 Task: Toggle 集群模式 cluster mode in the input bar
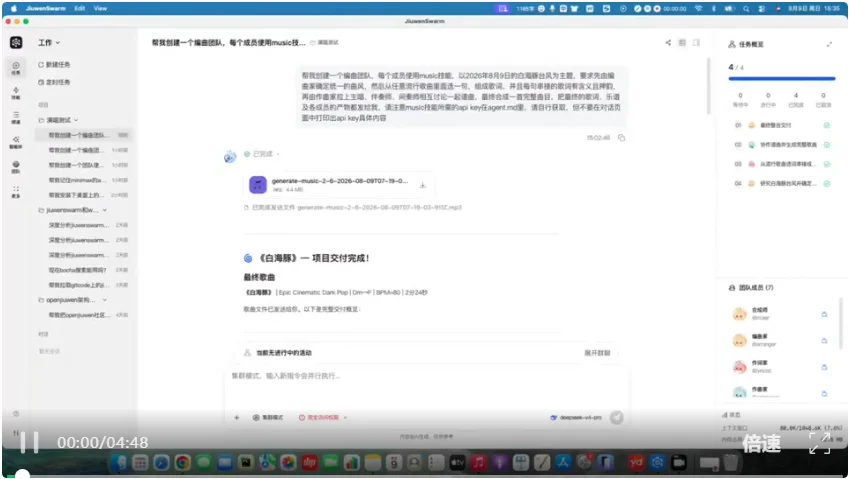(x=268, y=417)
